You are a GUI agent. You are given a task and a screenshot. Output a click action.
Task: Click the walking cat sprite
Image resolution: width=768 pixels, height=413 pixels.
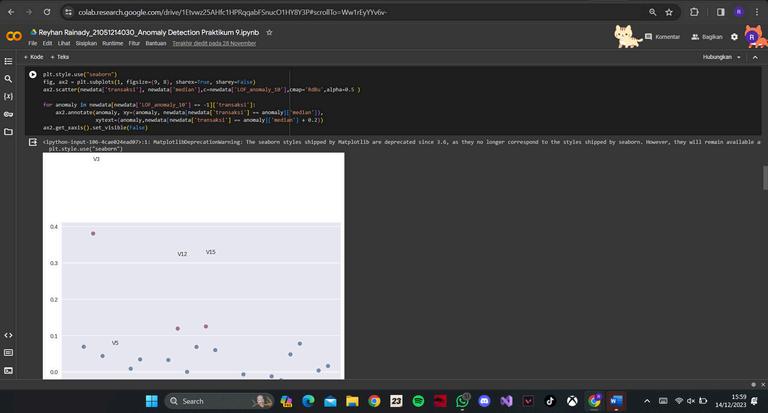coord(626,36)
